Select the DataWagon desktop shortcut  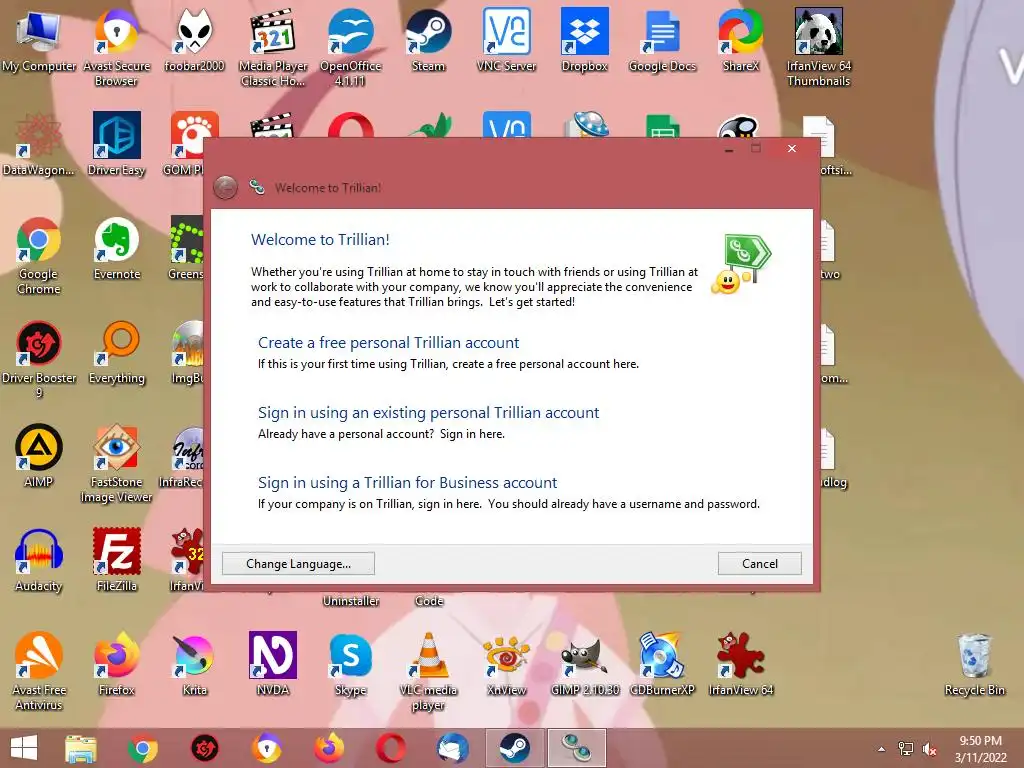pos(39,145)
